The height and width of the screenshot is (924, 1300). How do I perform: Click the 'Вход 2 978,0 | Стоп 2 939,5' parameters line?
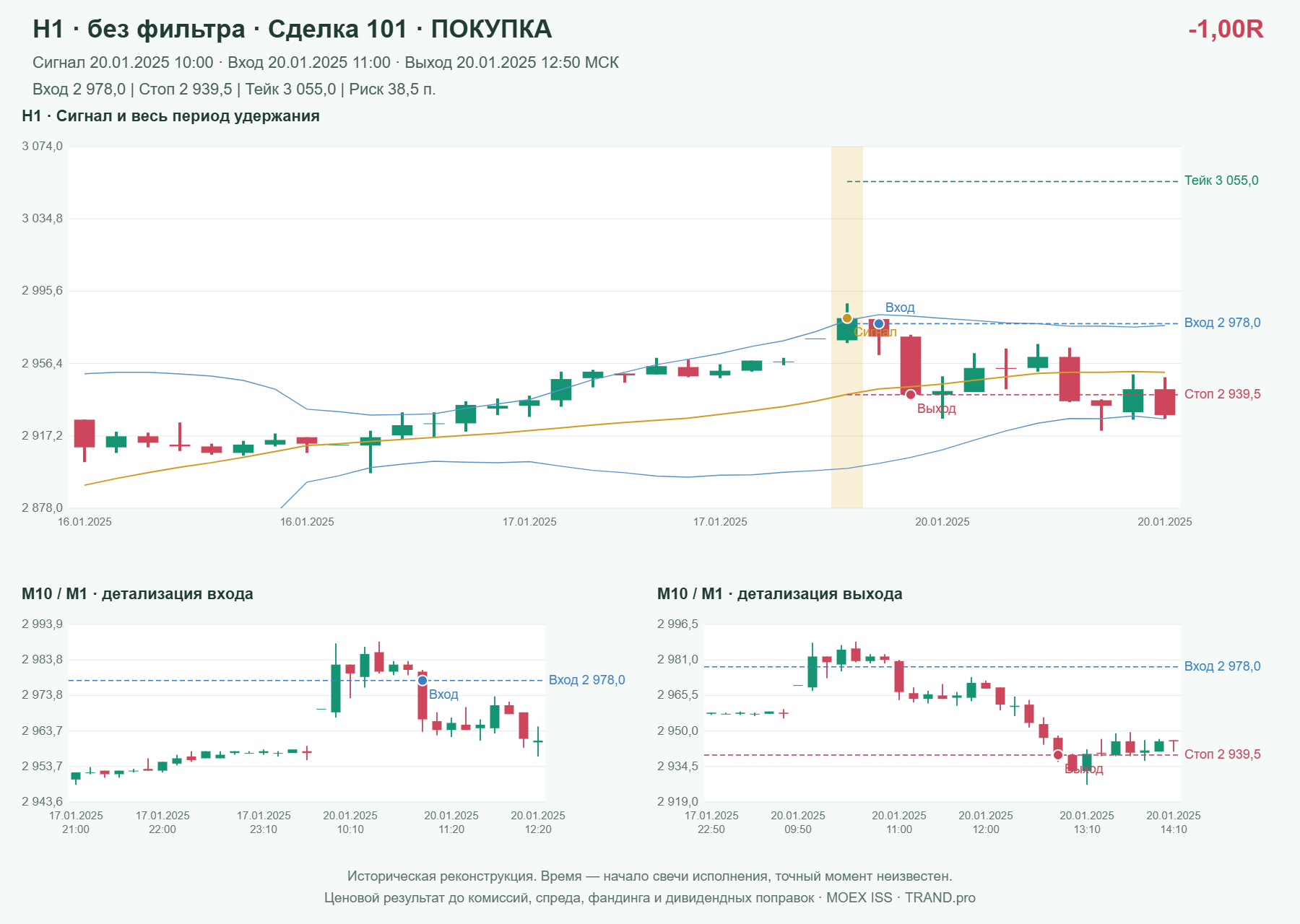tap(234, 90)
